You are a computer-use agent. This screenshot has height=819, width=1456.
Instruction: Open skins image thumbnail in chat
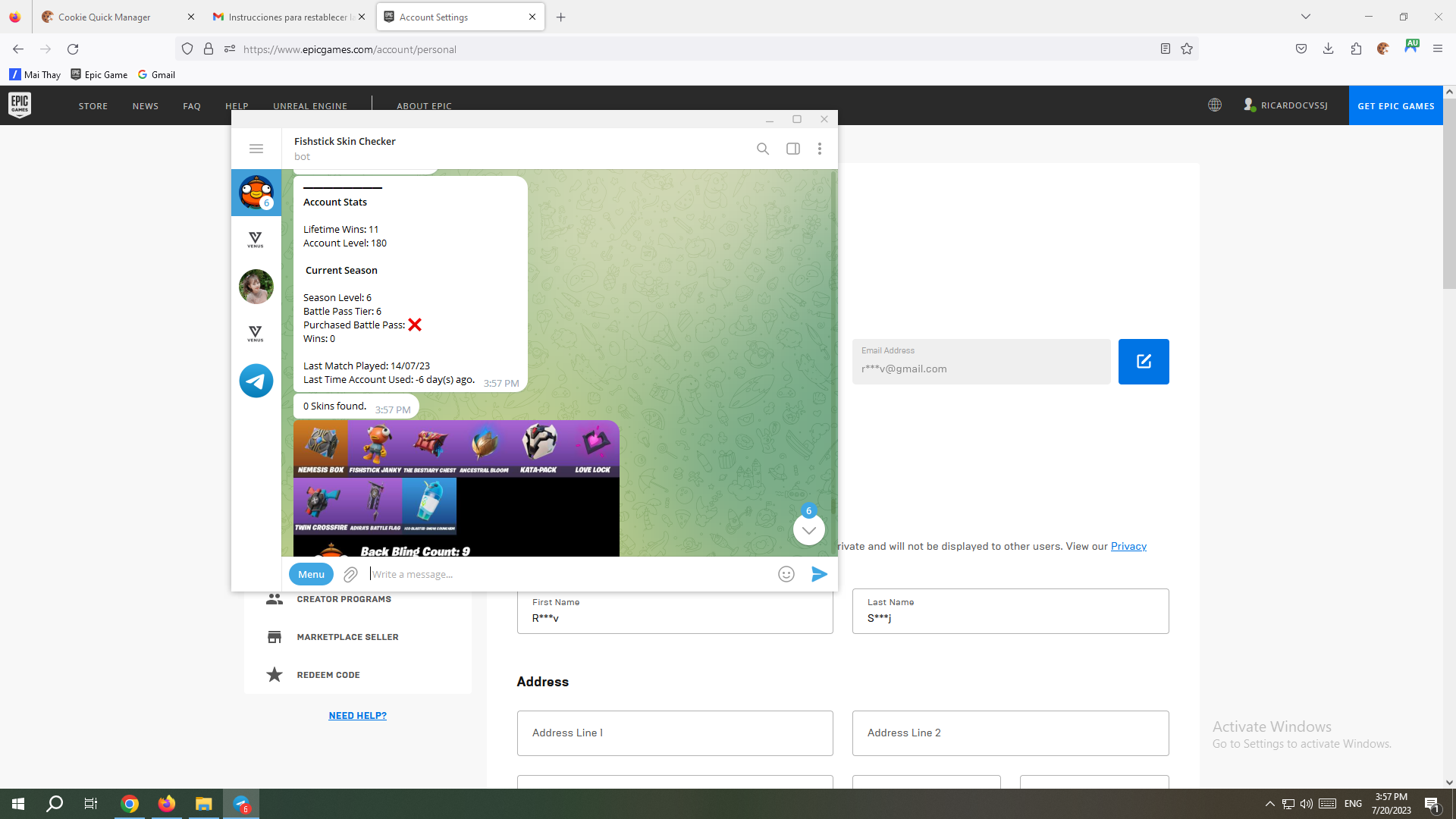[x=457, y=488]
